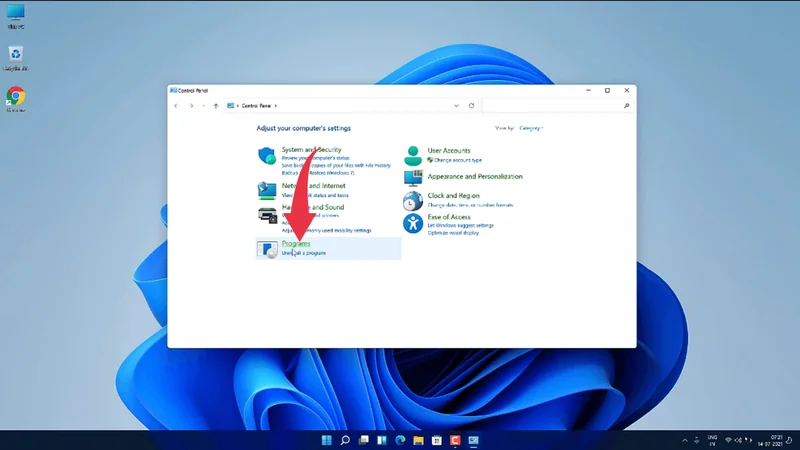Viewport: 800px width, 450px height.
Task: Open the Change account type link
Action: tap(457, 160)
